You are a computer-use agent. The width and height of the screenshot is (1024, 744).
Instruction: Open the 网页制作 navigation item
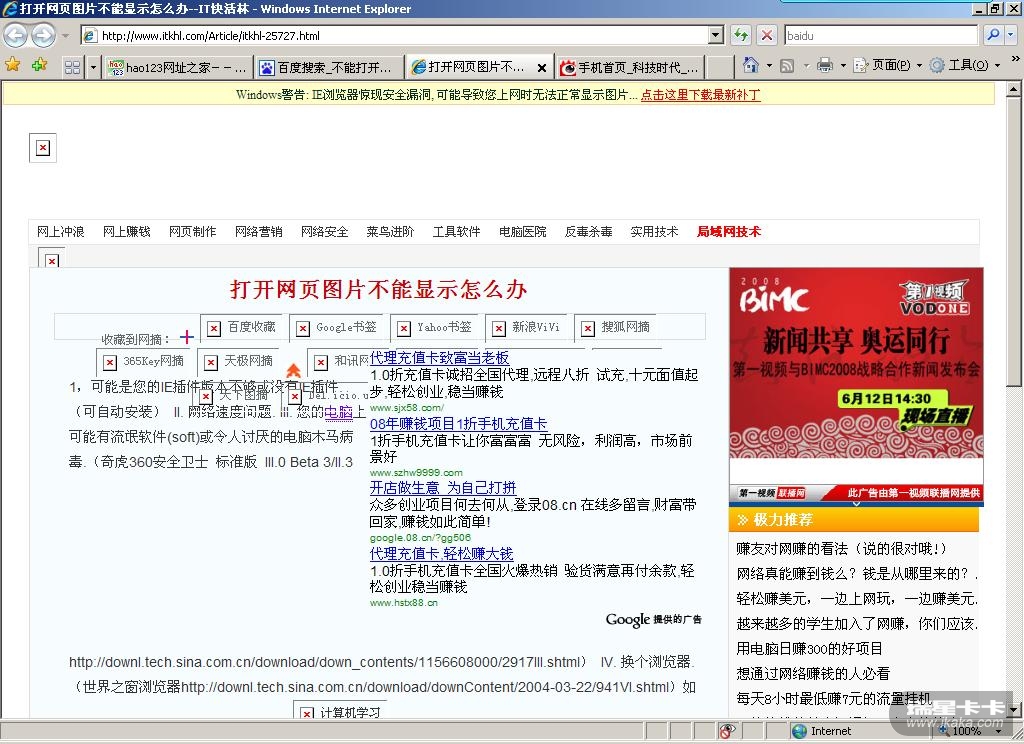pos(193,232)
